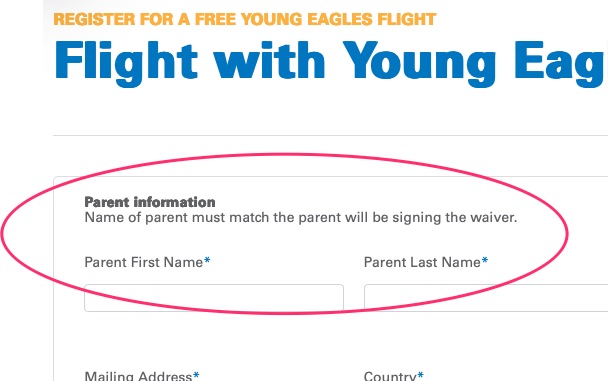Viewport: 608px width, 381px height.
Task: Click the word "REGISTER" in the orange heading
Action: pyautogui.click(x=94, y=19)
